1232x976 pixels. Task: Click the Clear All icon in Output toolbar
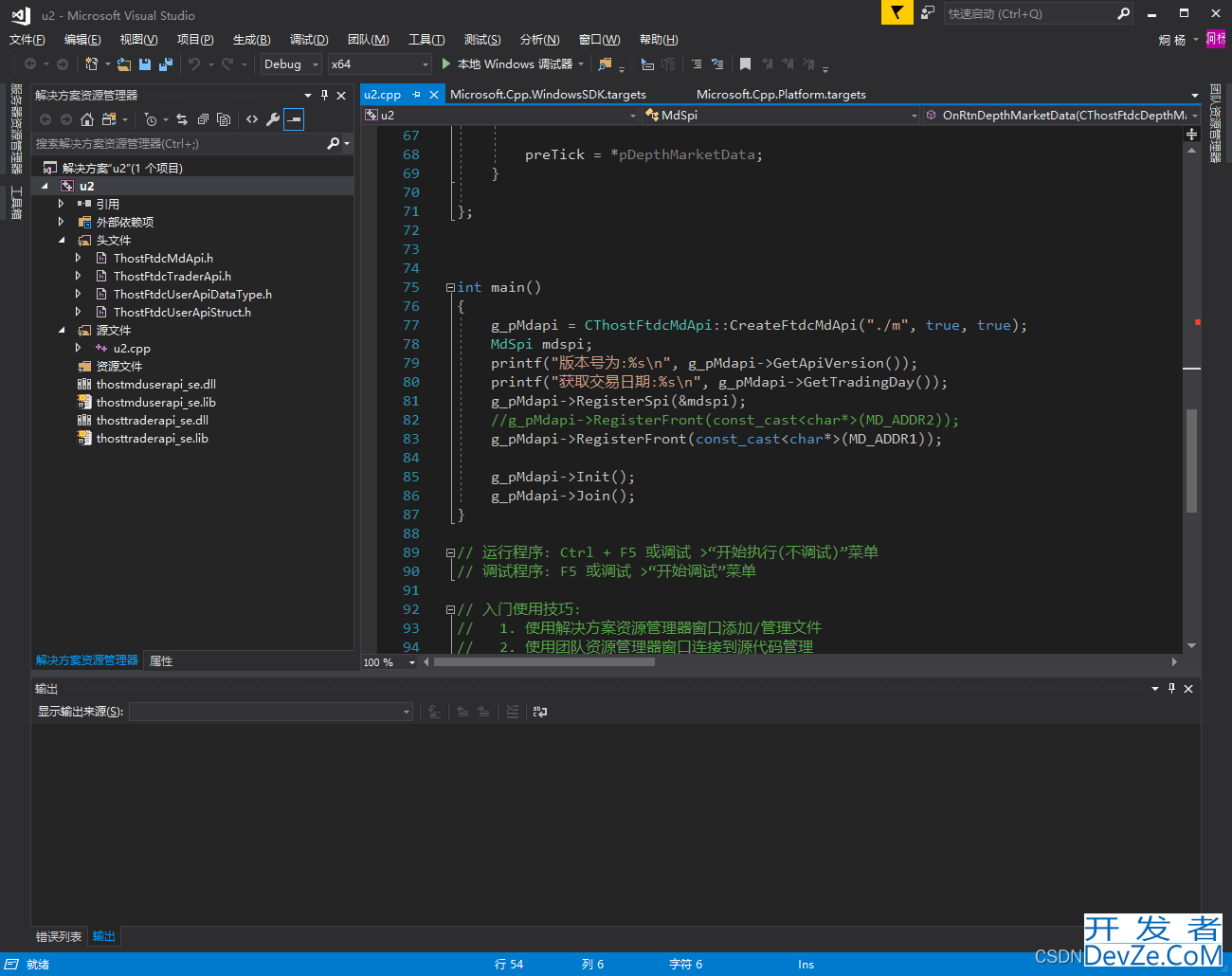512,711
